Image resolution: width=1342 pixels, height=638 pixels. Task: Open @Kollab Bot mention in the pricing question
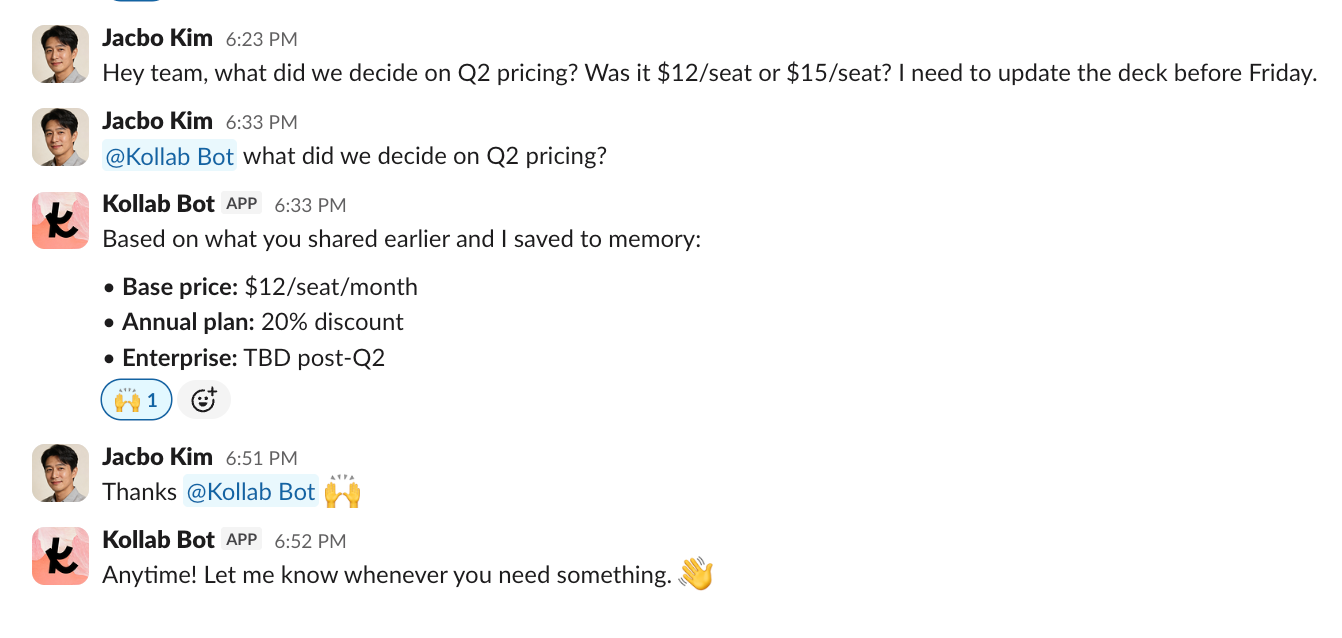[x=169, y=157]
